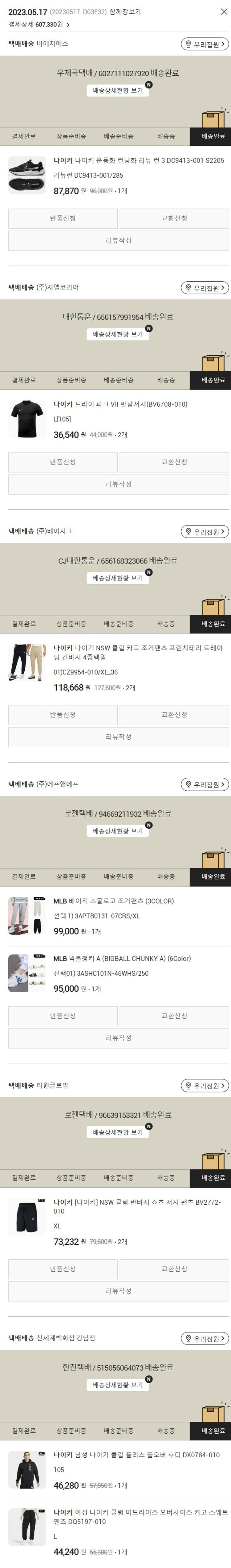This screenshot has height=1568, width=231.
Task: Open MLB 빅볼청키 sneakers thumbnail
Action: tap(27, 973)
